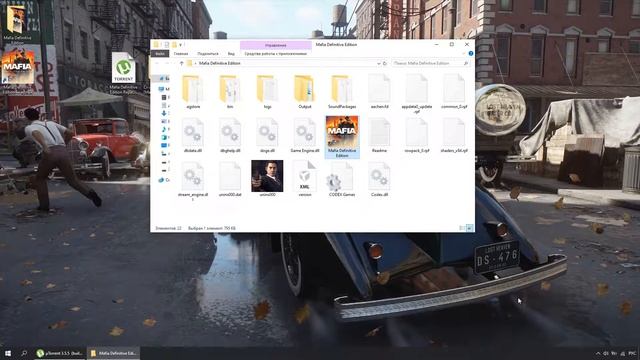Open Средства работы с приложениями tab
The width and height of the screenshot is (640, 360).
tap(276, 53)
